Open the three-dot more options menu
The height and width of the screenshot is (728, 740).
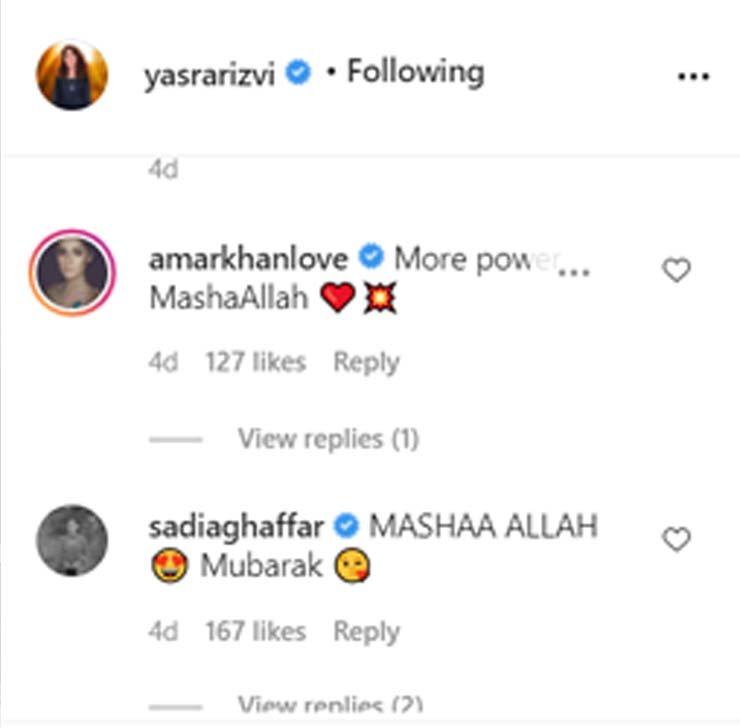693,76
